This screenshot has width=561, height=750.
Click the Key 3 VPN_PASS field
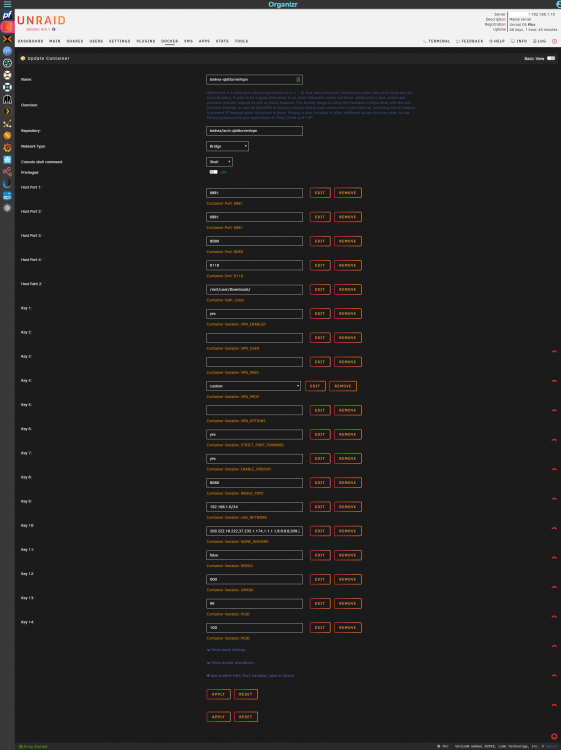pyautogui.click(x=254, y=362)
